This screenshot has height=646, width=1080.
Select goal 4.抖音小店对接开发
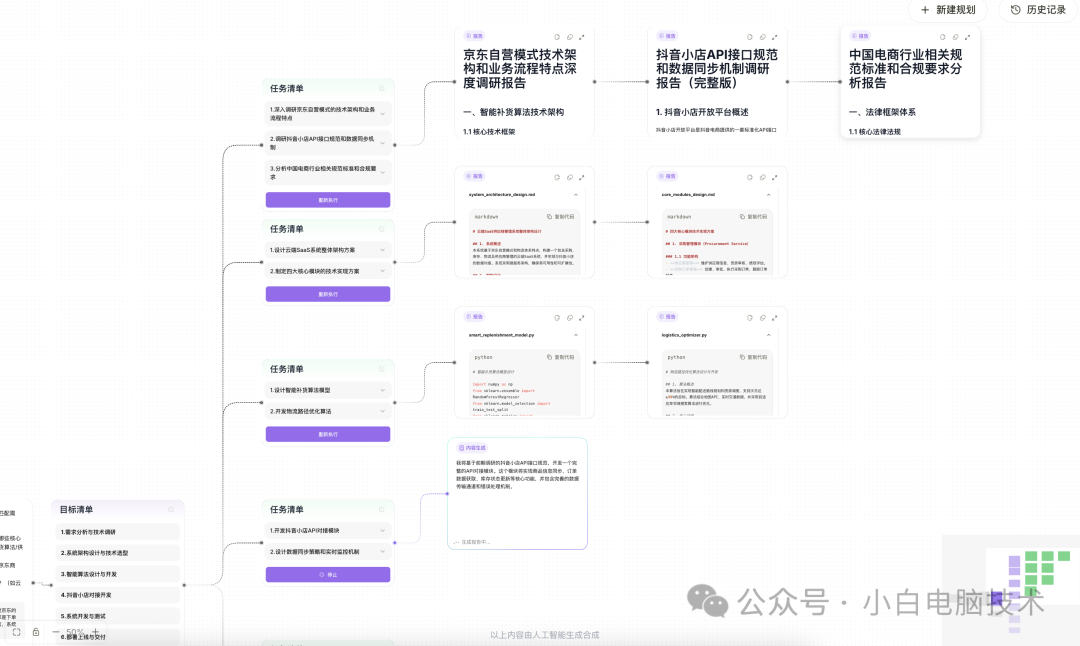pos(118,595)
